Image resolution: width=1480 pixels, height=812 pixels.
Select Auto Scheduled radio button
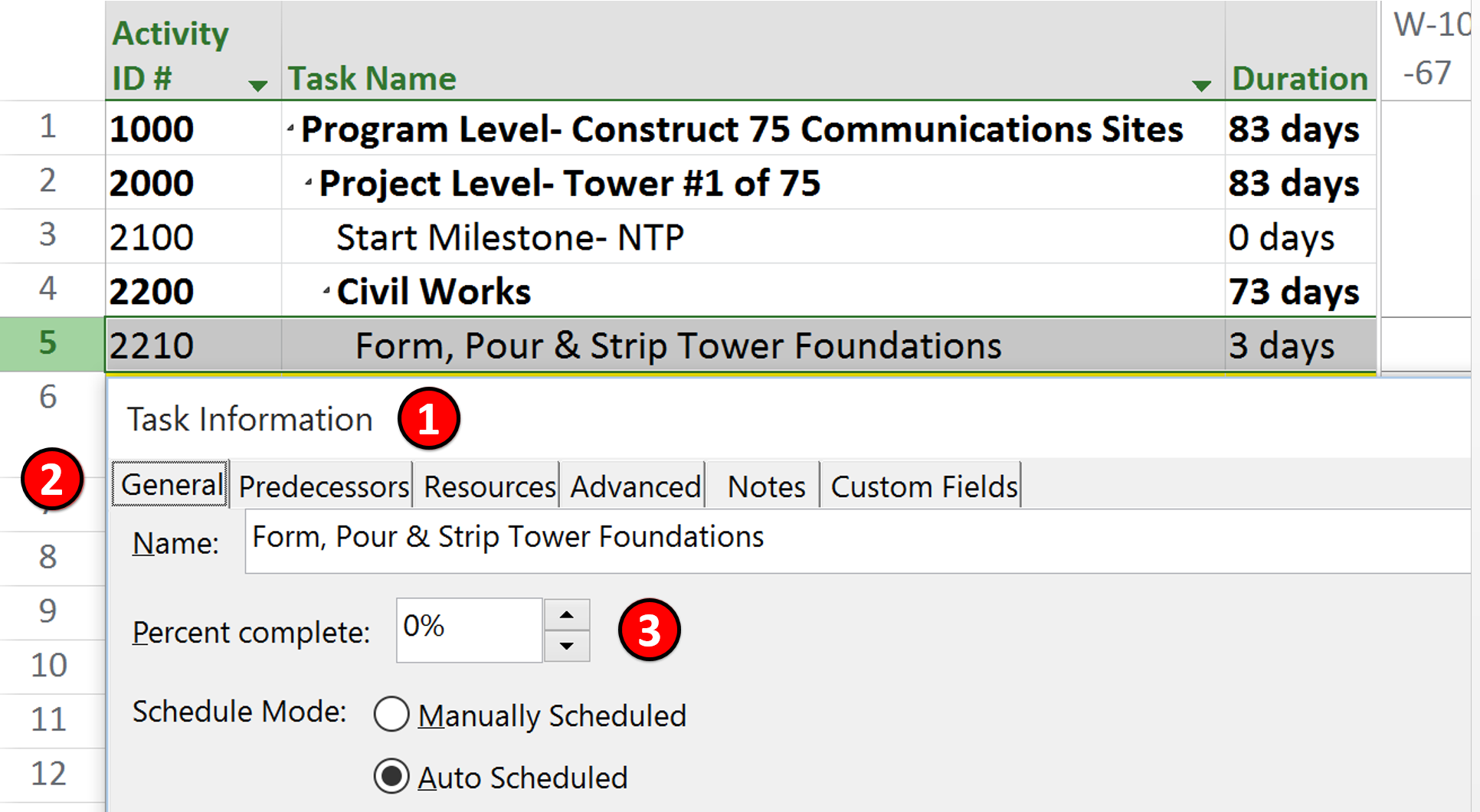pyautogui.click(x=391, y=777)
